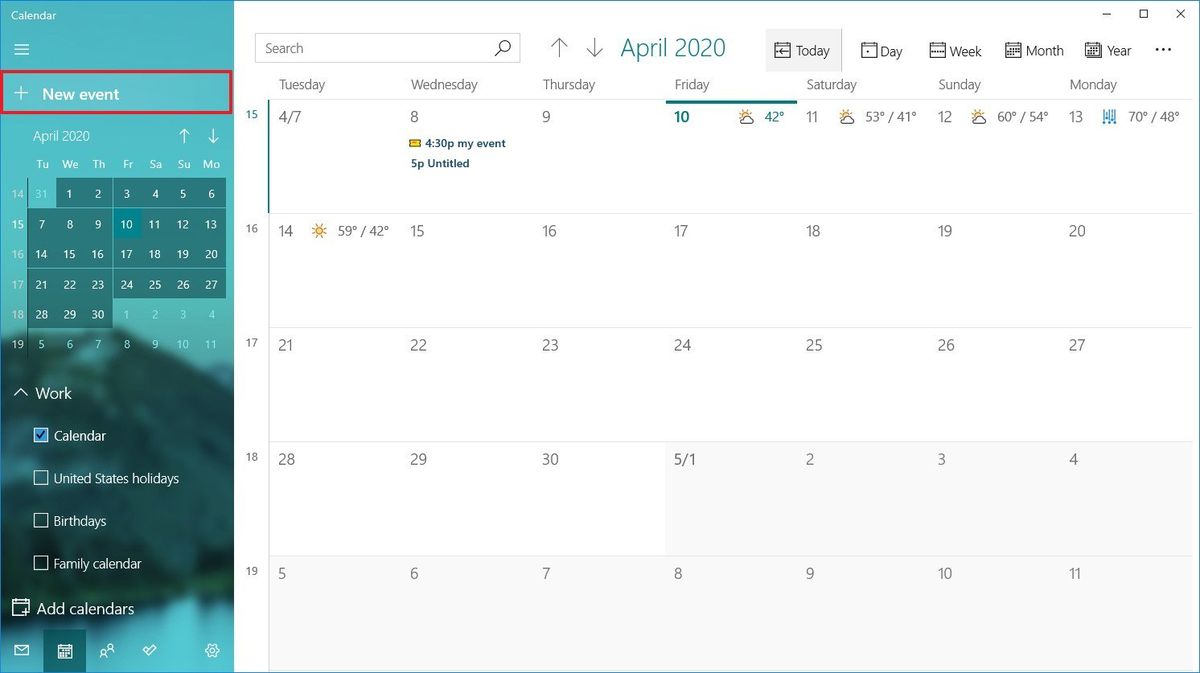Open Microsoft To-Do from bottom bar
This screenshot has height=673, width=1200.
(150, 650)
